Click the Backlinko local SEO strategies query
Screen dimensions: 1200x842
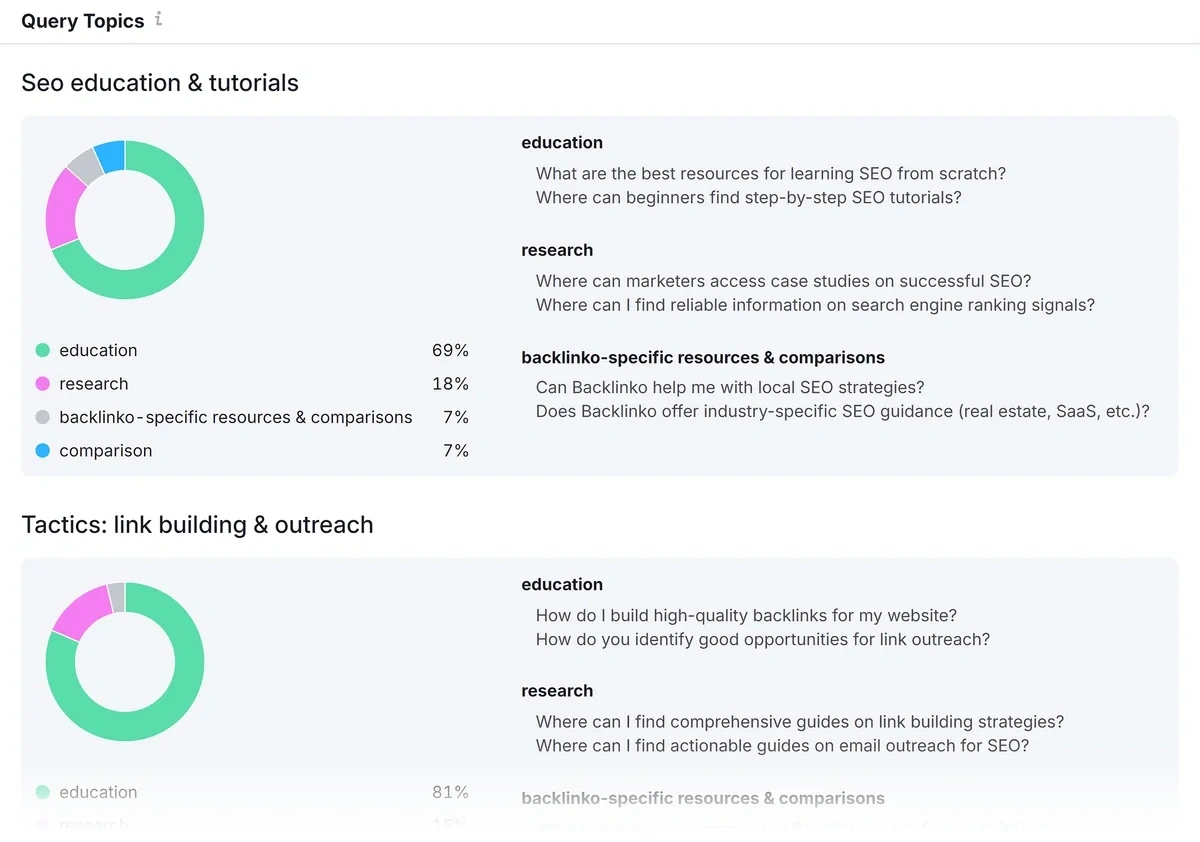[730, 387]
